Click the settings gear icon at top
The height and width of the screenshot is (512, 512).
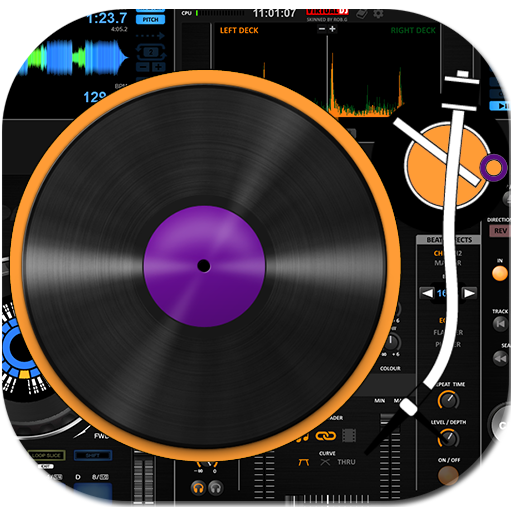(378, 14)
